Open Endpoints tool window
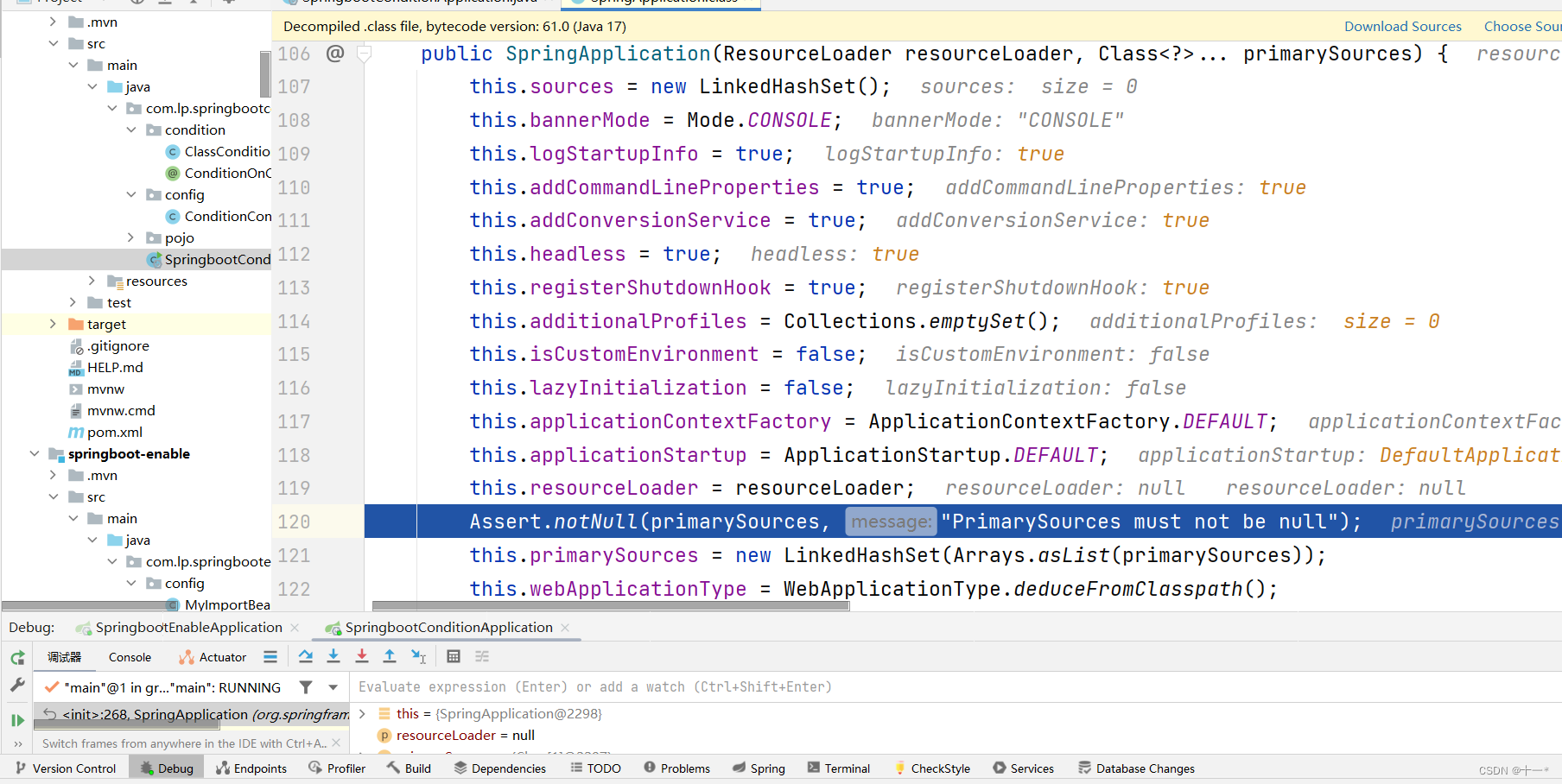1562x784 pixels. pyautogui.click(x=251, y=768)
